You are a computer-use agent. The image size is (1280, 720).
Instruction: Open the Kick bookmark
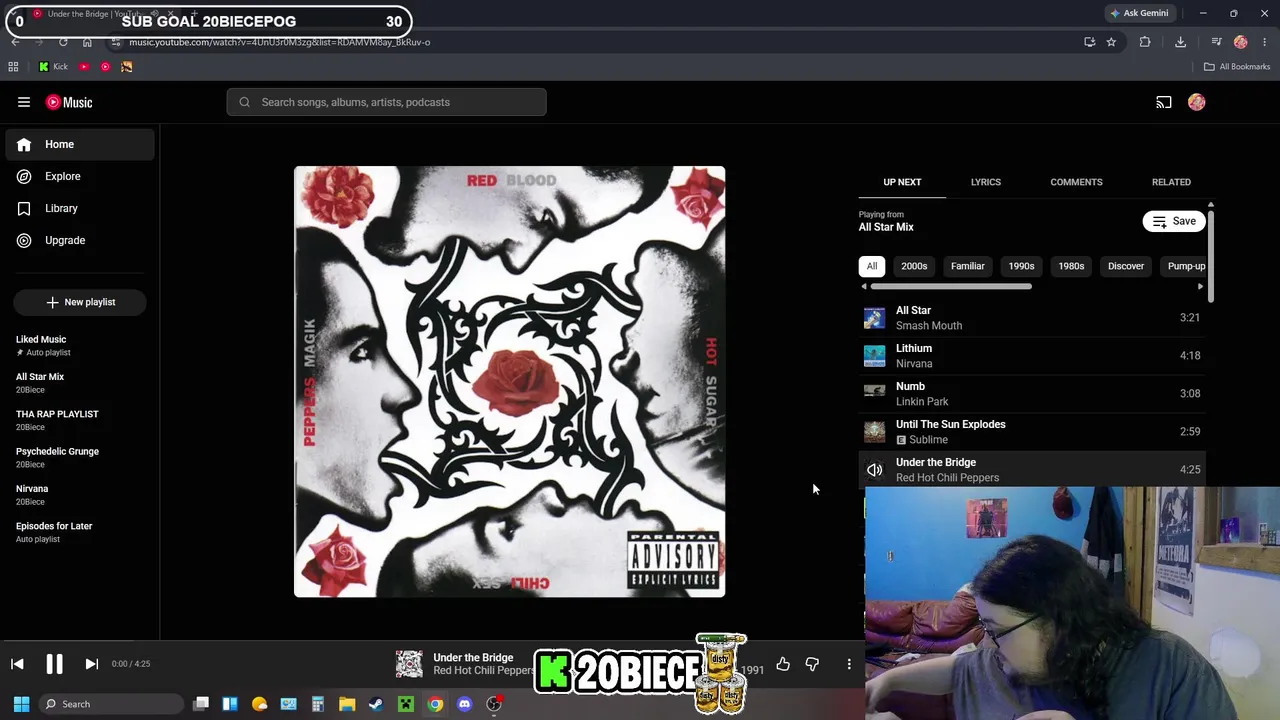coord(53,67)
